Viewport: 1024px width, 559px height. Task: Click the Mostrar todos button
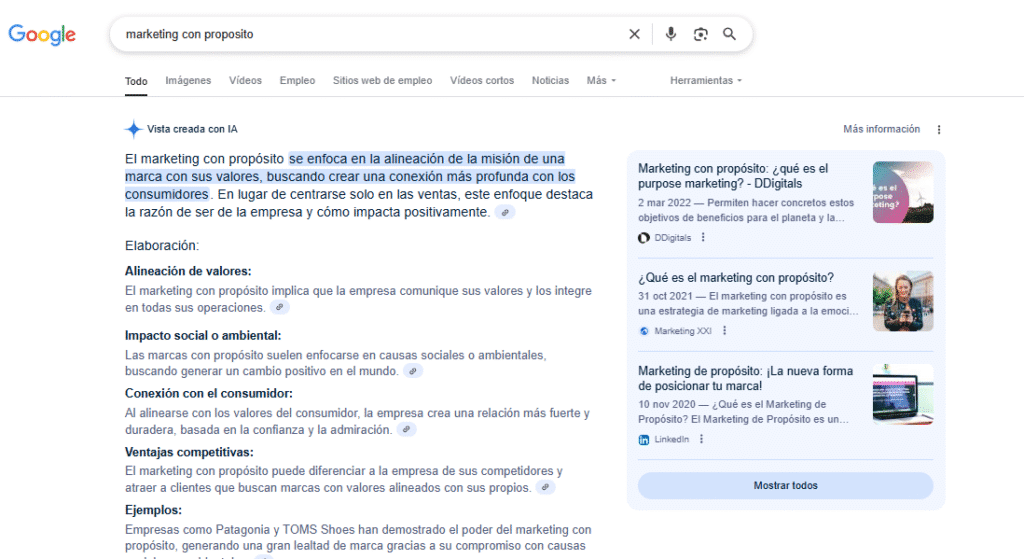coord(785,486)
